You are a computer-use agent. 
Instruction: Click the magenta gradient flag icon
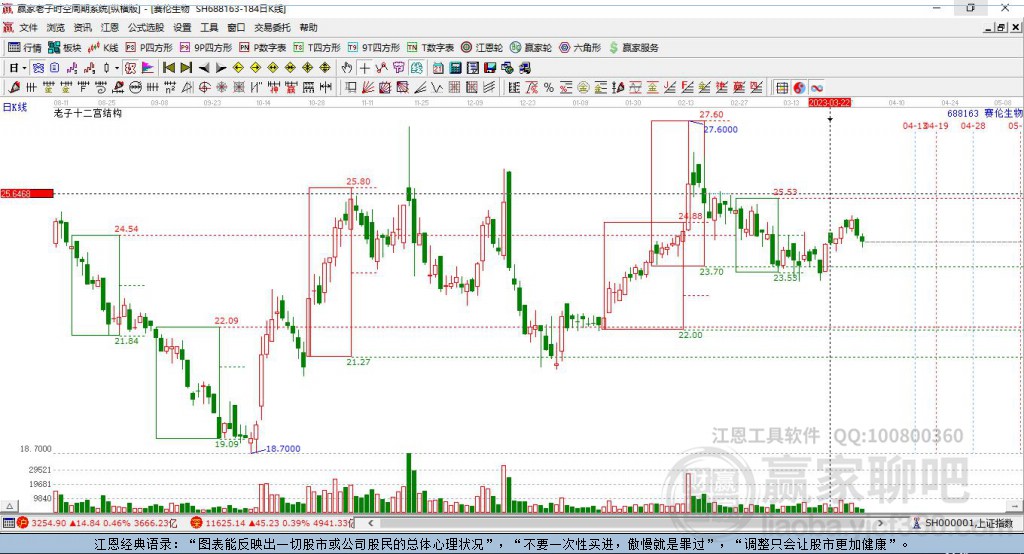148,68
